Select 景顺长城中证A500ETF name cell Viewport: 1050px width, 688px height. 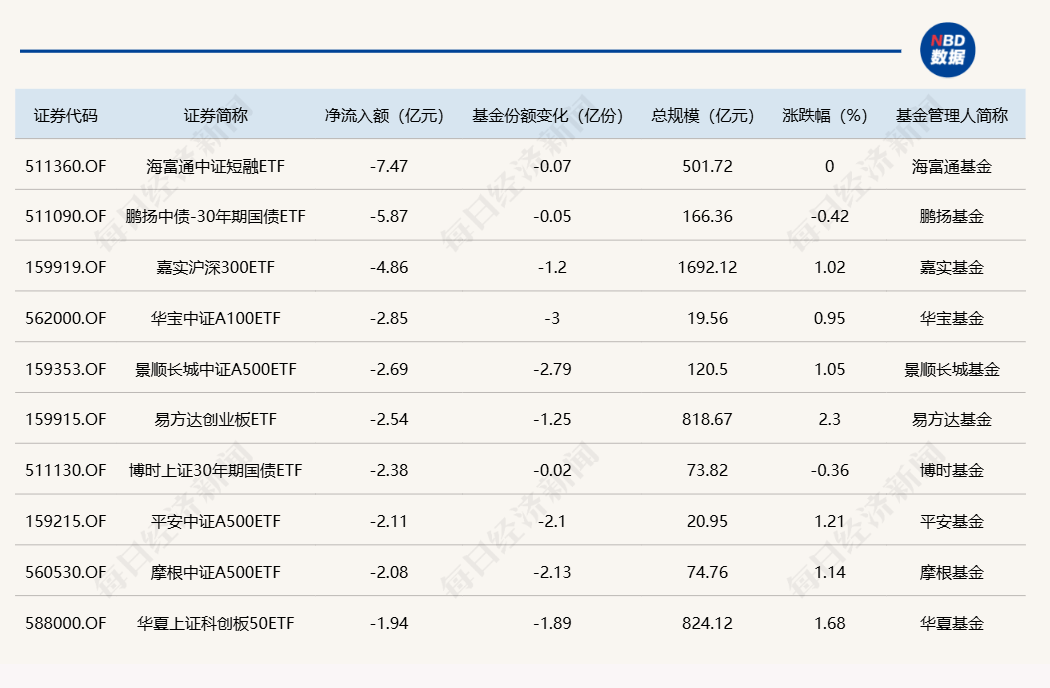tap(216, 369)
